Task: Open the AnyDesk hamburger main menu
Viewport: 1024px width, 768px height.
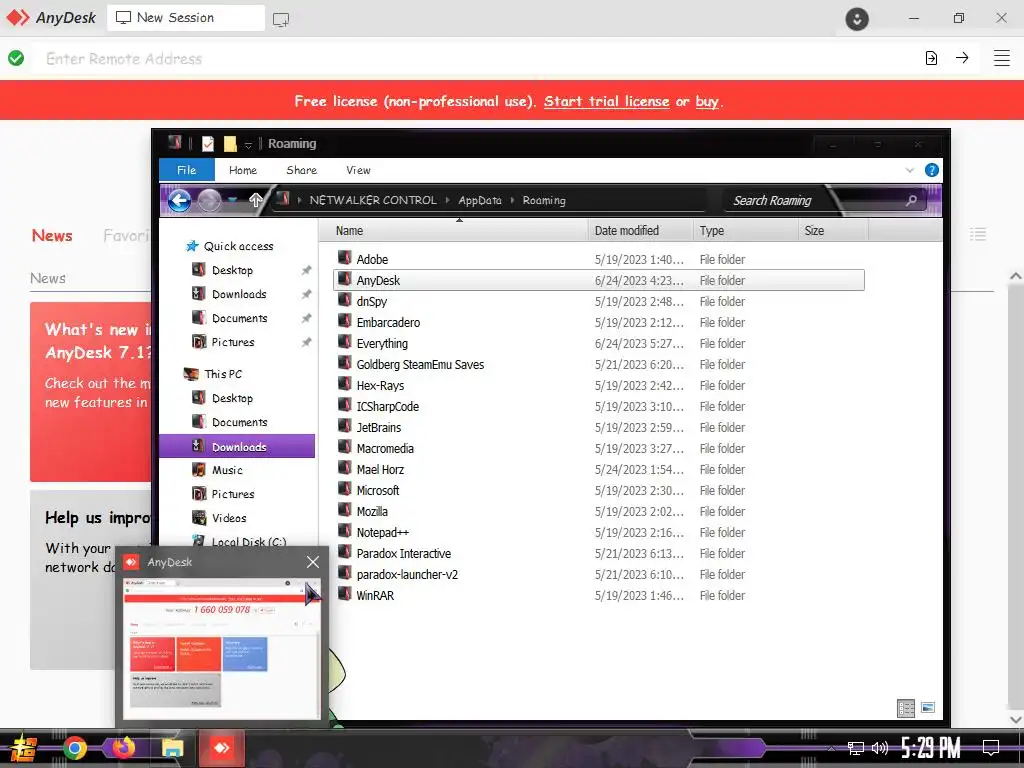Action: (x=1002, y=58)
